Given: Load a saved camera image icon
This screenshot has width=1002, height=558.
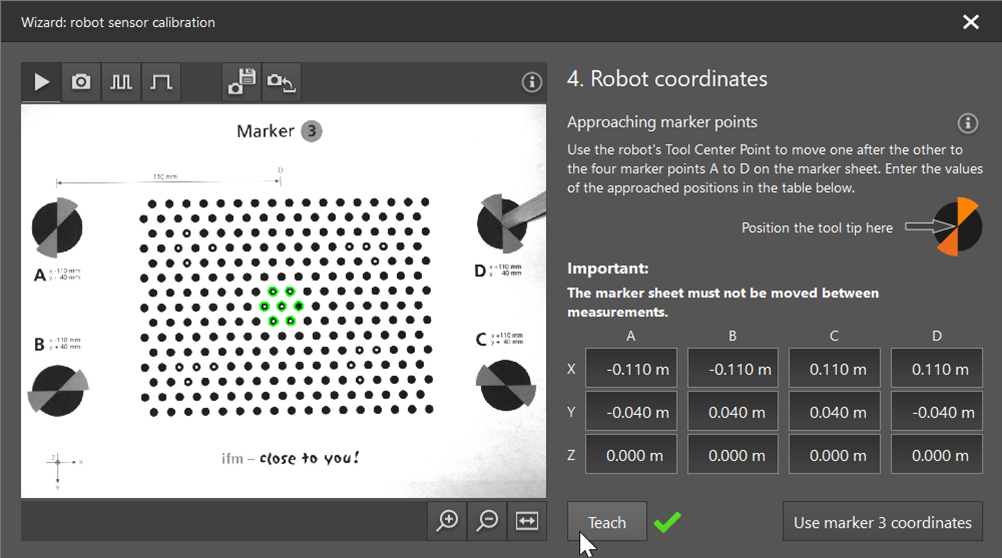Looking at the screenshot, I should pos(281,82).
